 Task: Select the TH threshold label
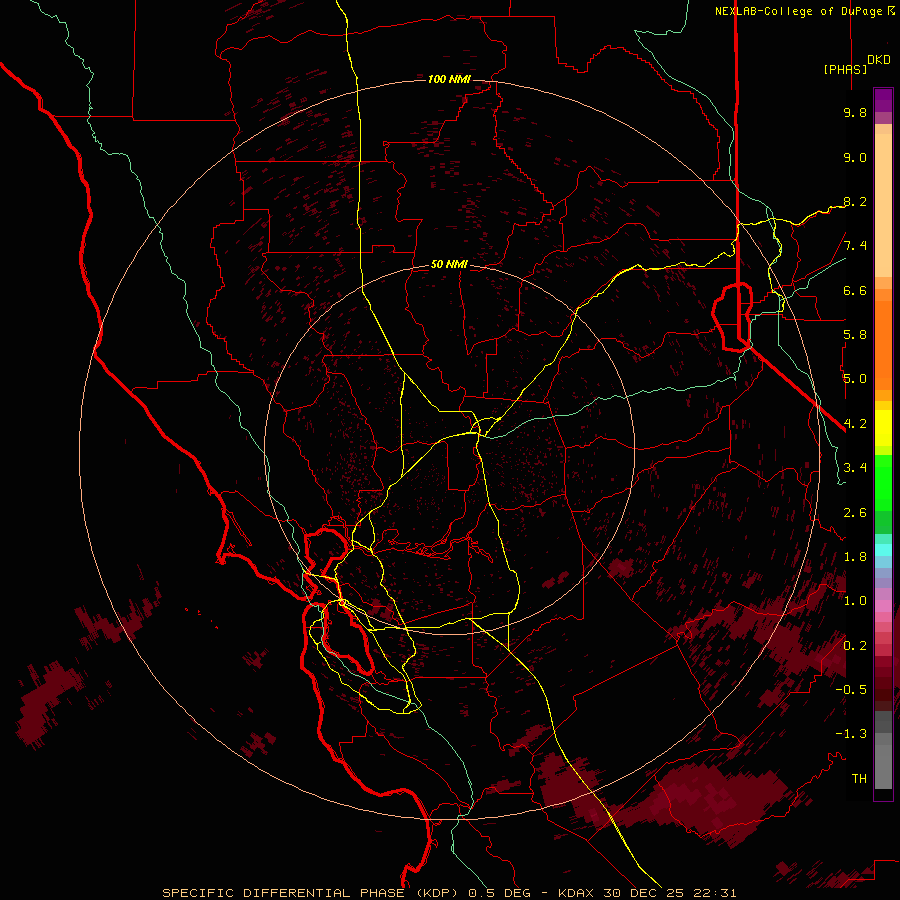point(859,779)
